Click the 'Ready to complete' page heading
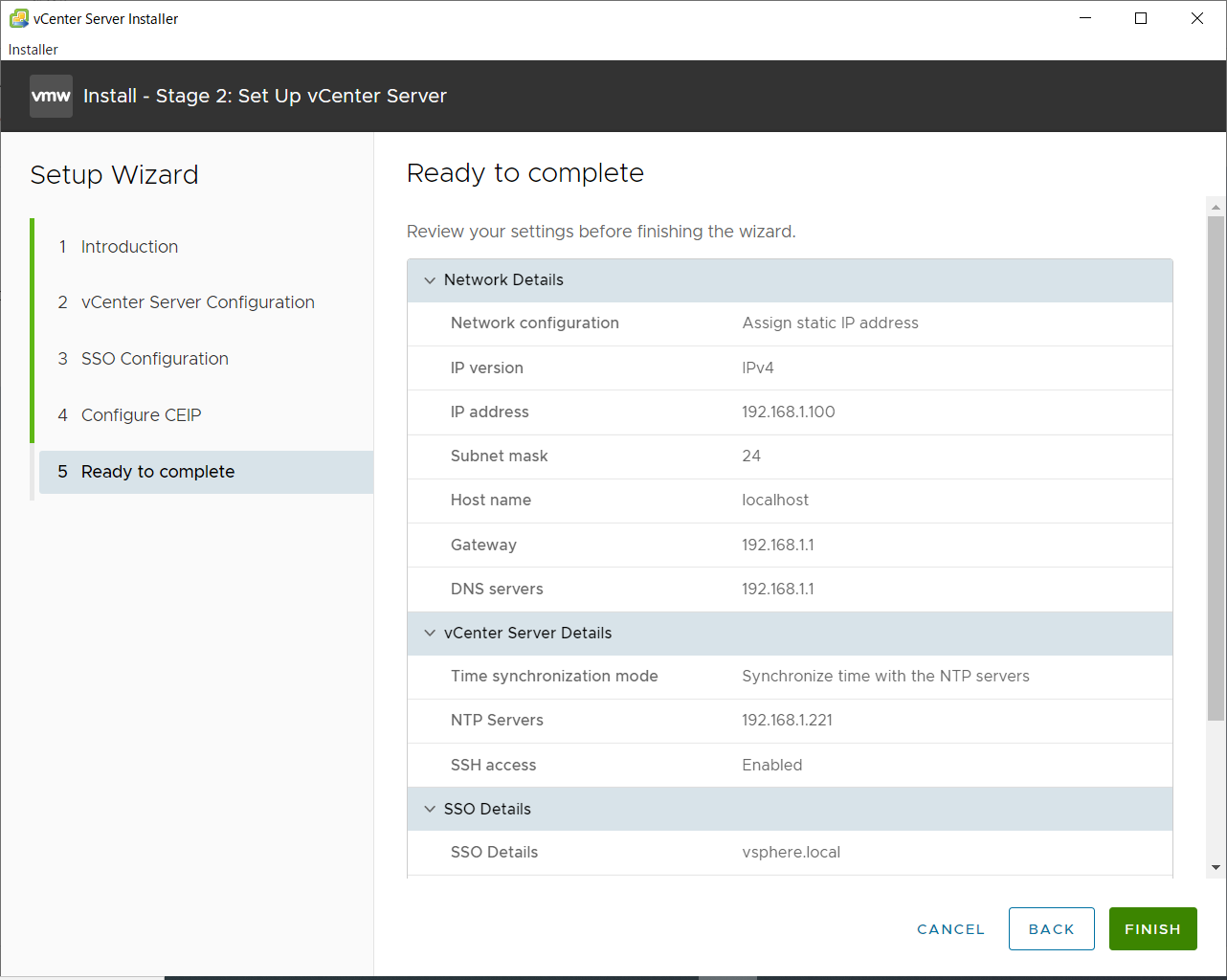1227x980 pixels. click(525, 173)
